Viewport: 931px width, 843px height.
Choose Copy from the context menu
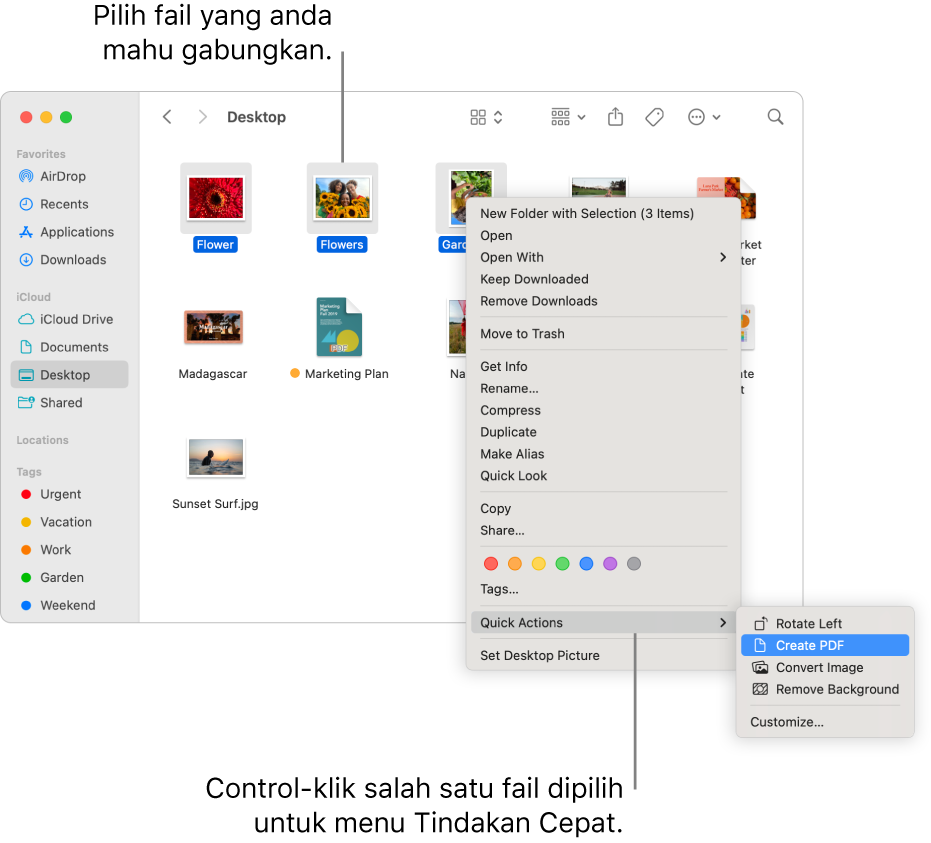pyautogui.click(x=603, y=509)
